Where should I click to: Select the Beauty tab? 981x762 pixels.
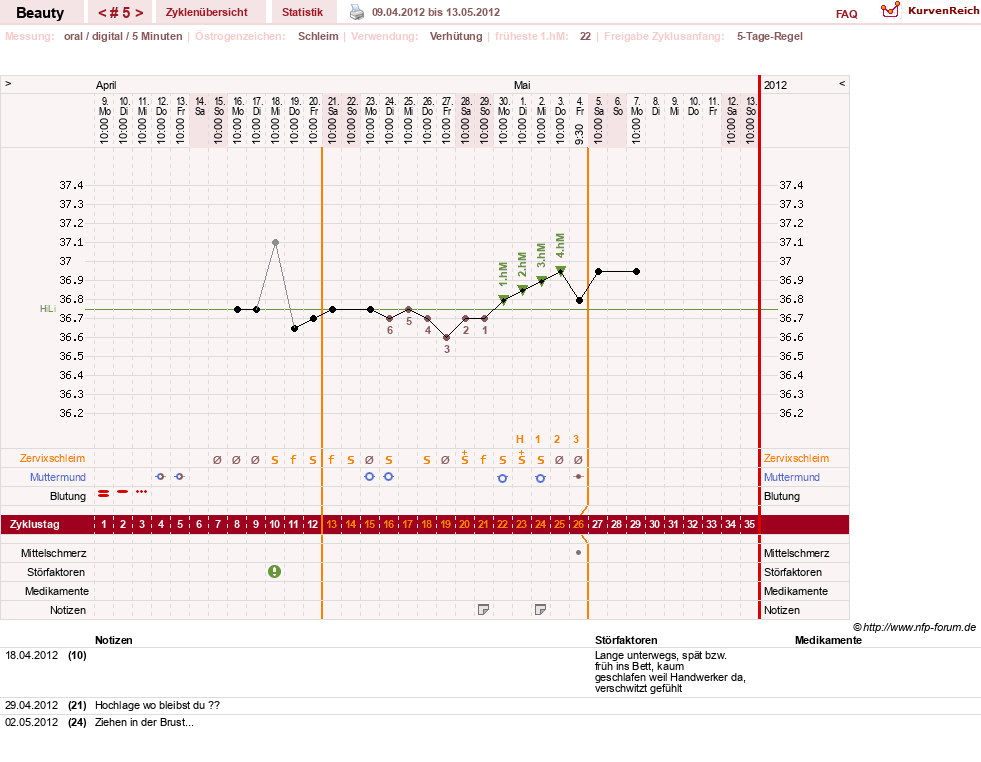pyautogui.click(x=40, y=13)
